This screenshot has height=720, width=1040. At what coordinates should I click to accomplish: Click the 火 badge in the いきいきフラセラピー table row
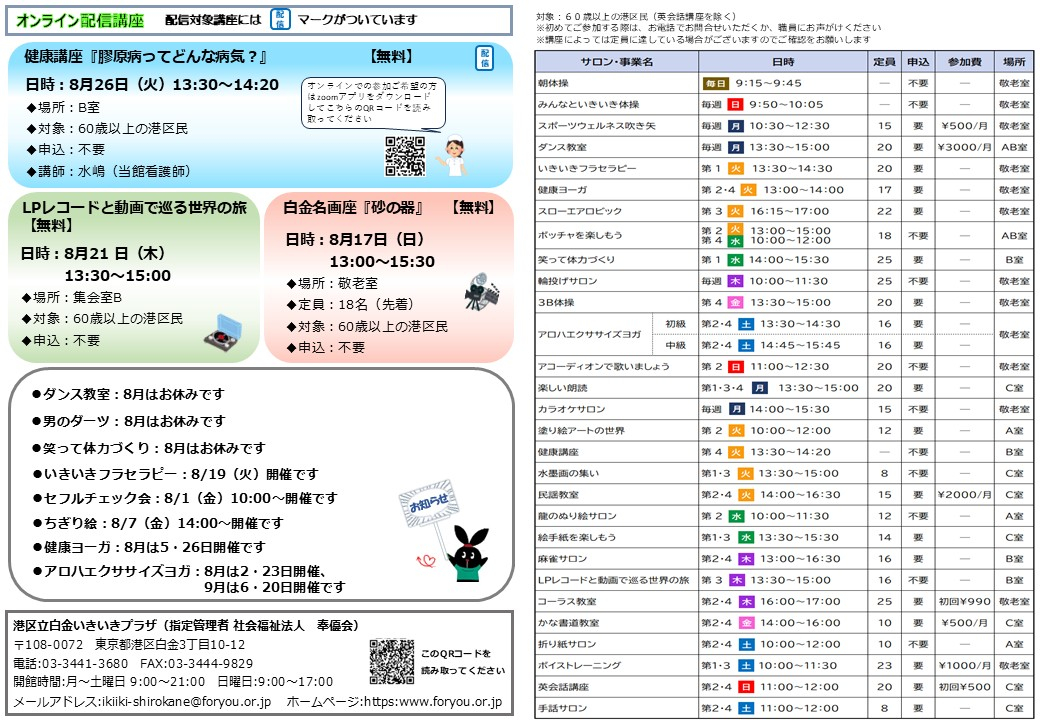(x=735, y=169)
